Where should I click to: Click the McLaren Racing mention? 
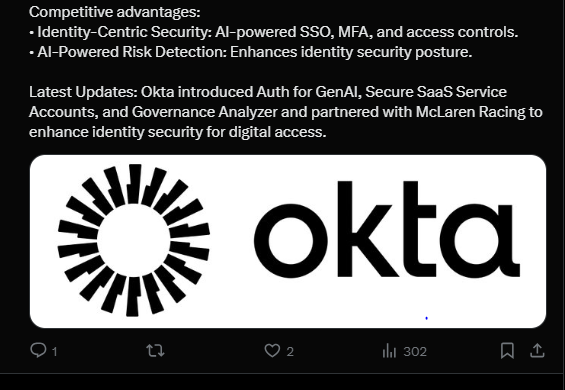pyautogui.click(x=470, y=112)
